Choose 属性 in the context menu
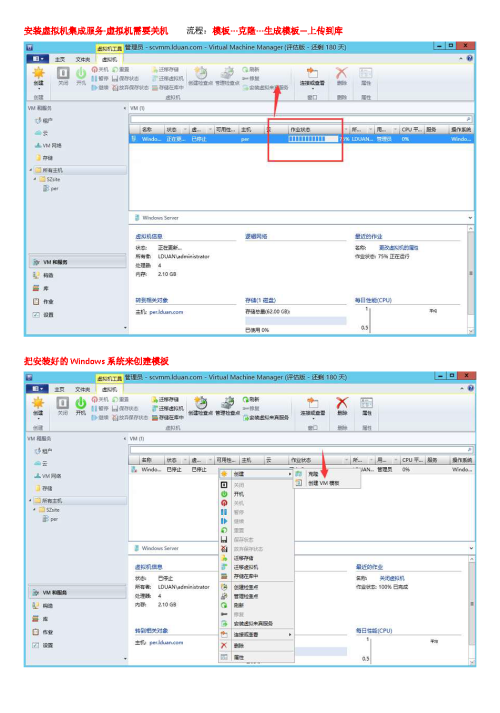500x713 pixels. click(256, 658)
